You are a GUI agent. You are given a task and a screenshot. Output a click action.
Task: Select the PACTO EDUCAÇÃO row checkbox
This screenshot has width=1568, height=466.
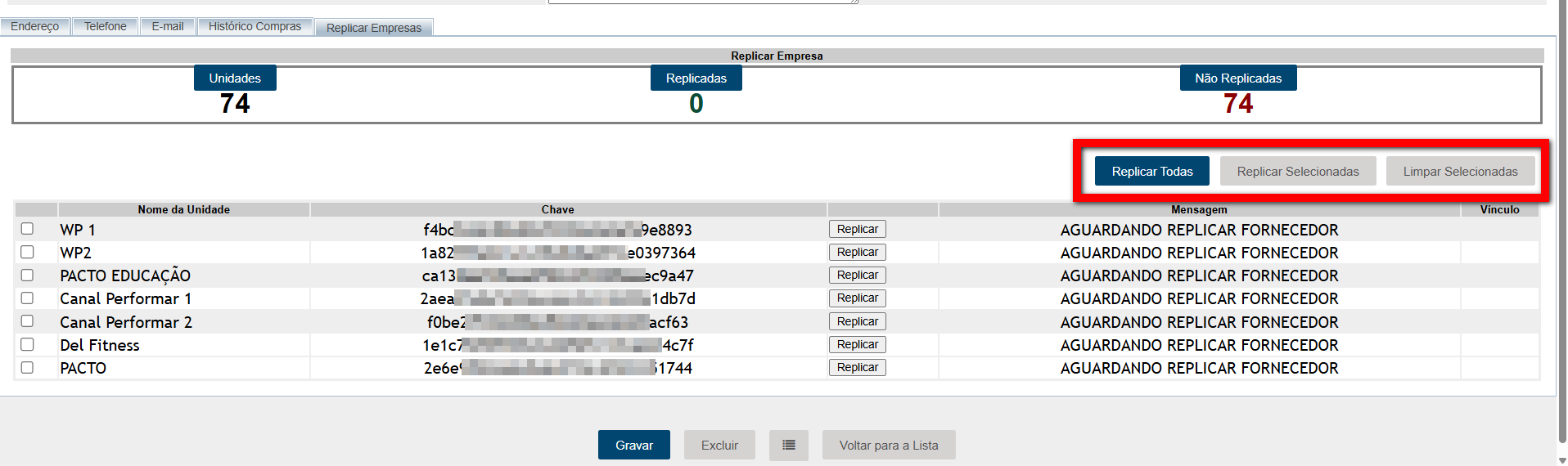[x=27, y=276]
